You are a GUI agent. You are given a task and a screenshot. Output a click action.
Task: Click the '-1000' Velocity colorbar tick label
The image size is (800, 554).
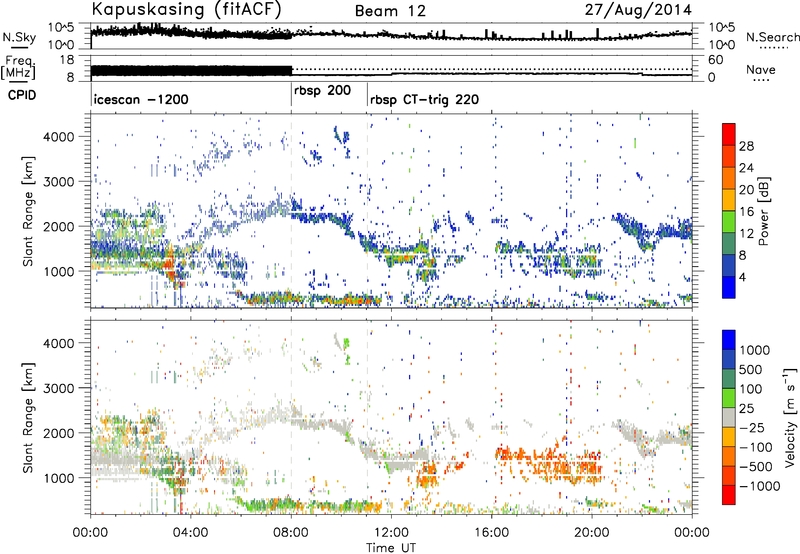coord(760,486)
